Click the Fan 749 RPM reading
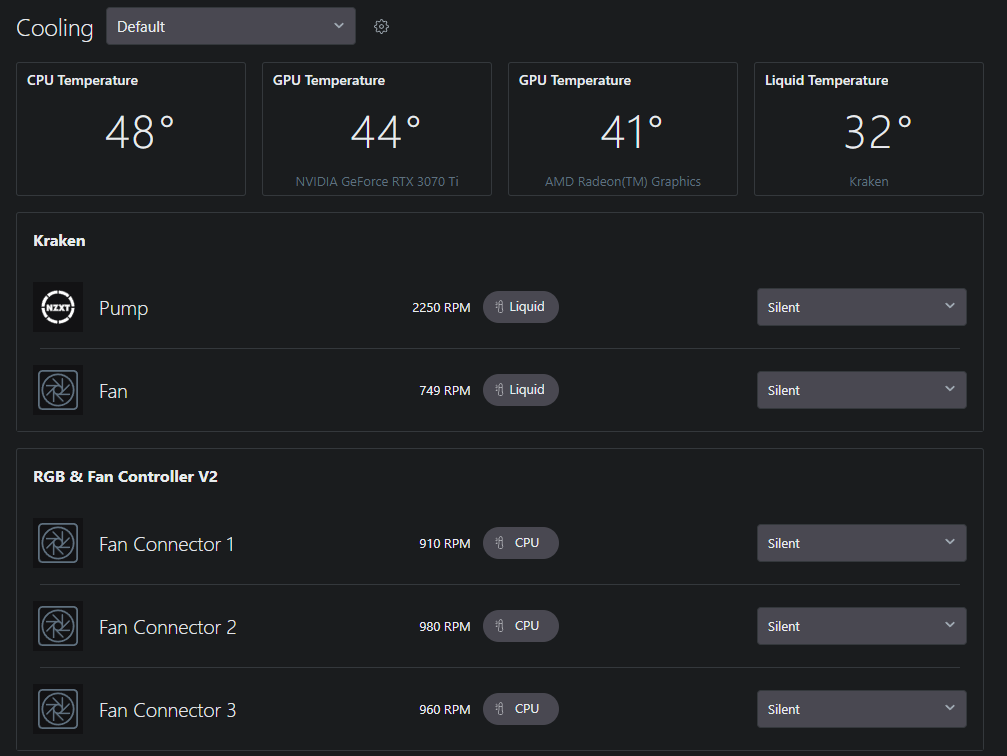This screenshot has width=1007, height=756. point(444,391)
